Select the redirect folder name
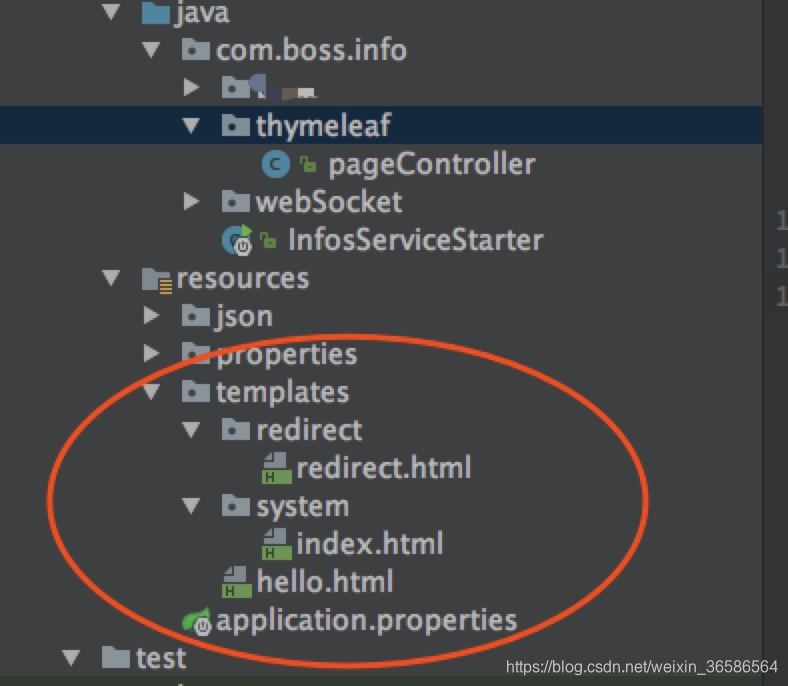This screenshot has height=686, width=788. (x=309, y=430)
